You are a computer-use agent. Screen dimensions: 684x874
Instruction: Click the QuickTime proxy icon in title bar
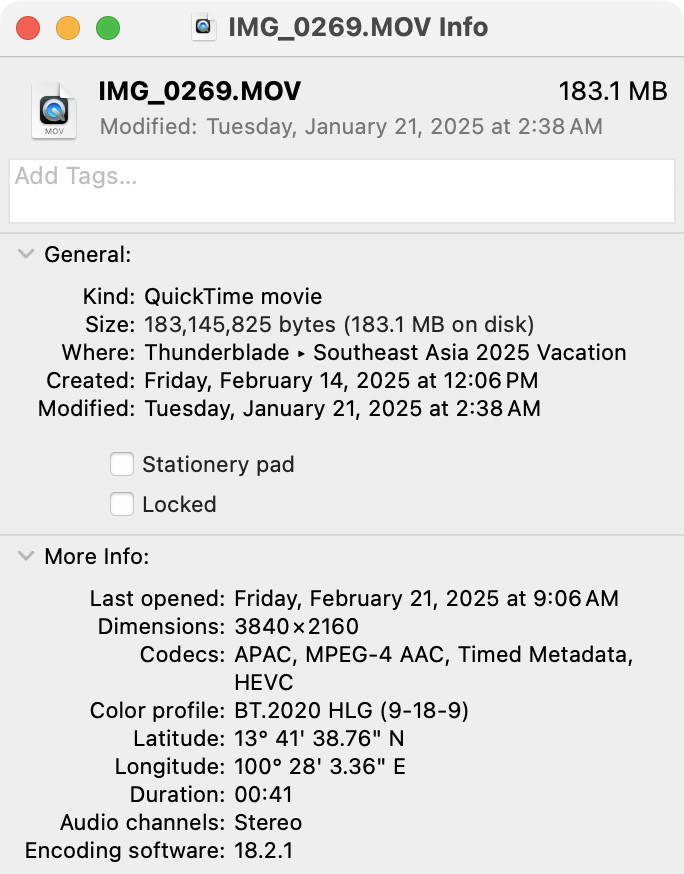[203, 27]
